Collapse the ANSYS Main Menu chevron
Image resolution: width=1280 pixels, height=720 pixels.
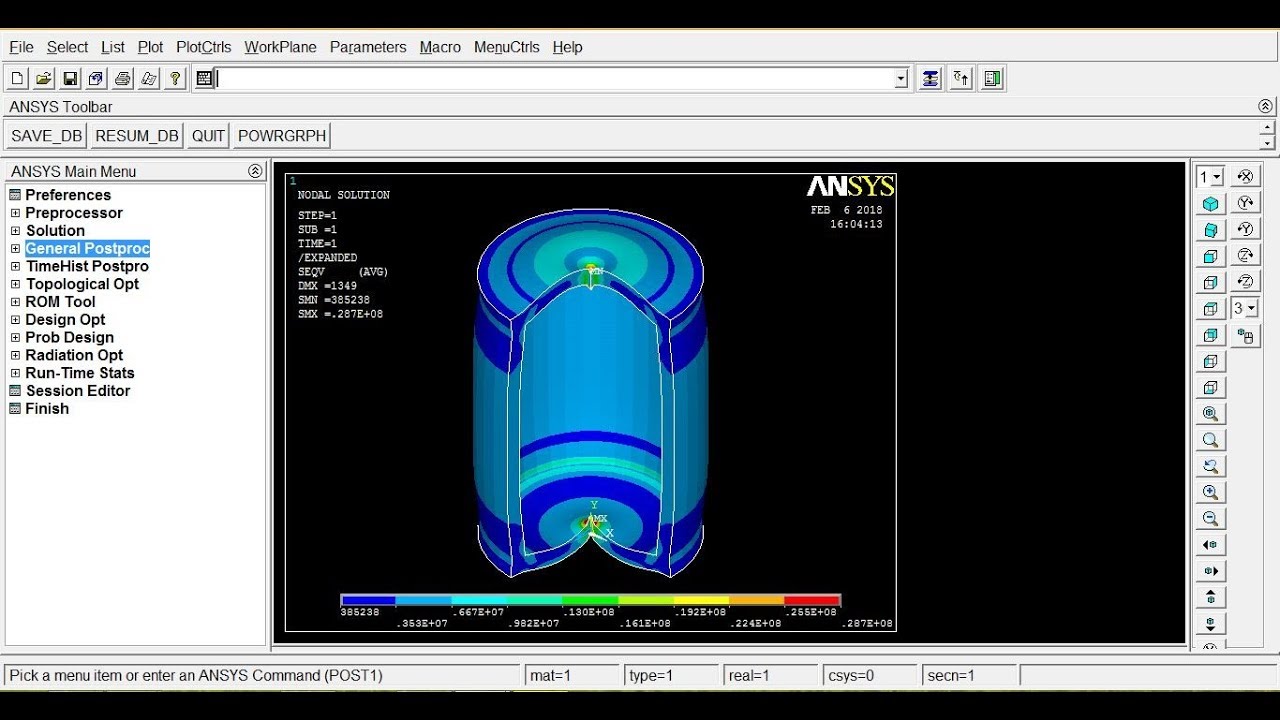pos(255,171)
